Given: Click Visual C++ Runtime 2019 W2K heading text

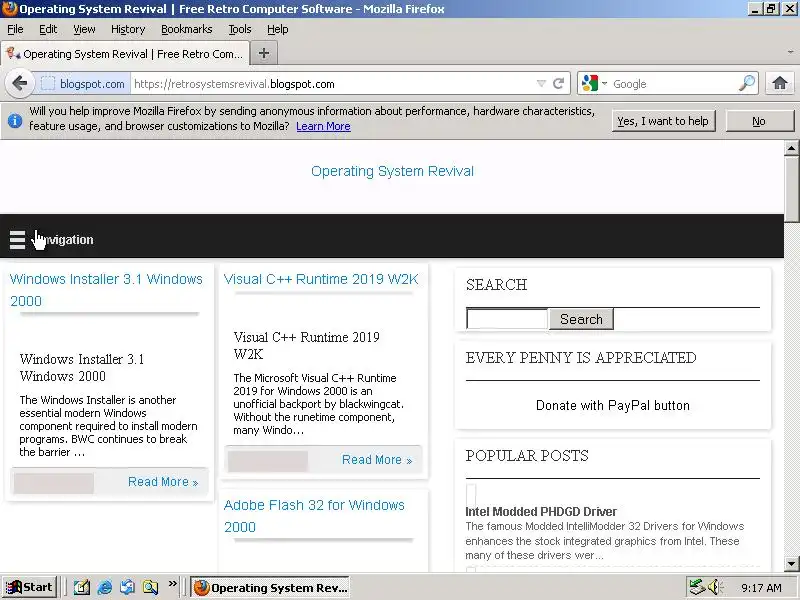Looking at the screenshot, I should (x=307, y=345).
